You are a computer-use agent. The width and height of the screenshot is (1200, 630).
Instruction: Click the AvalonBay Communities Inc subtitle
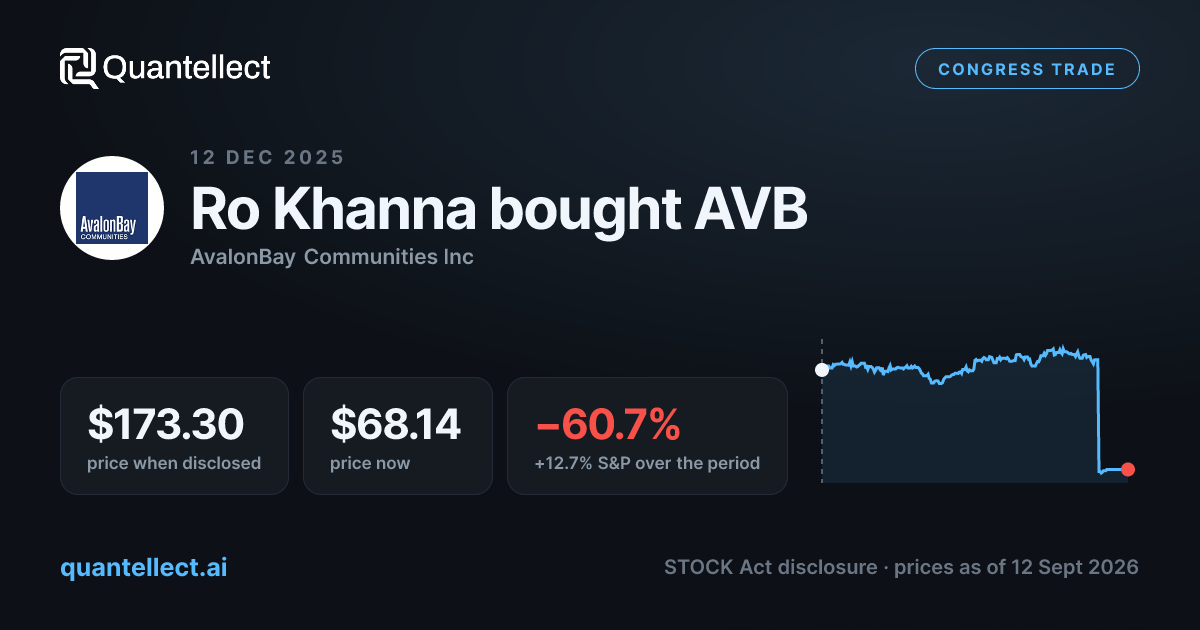pos(332,257)
